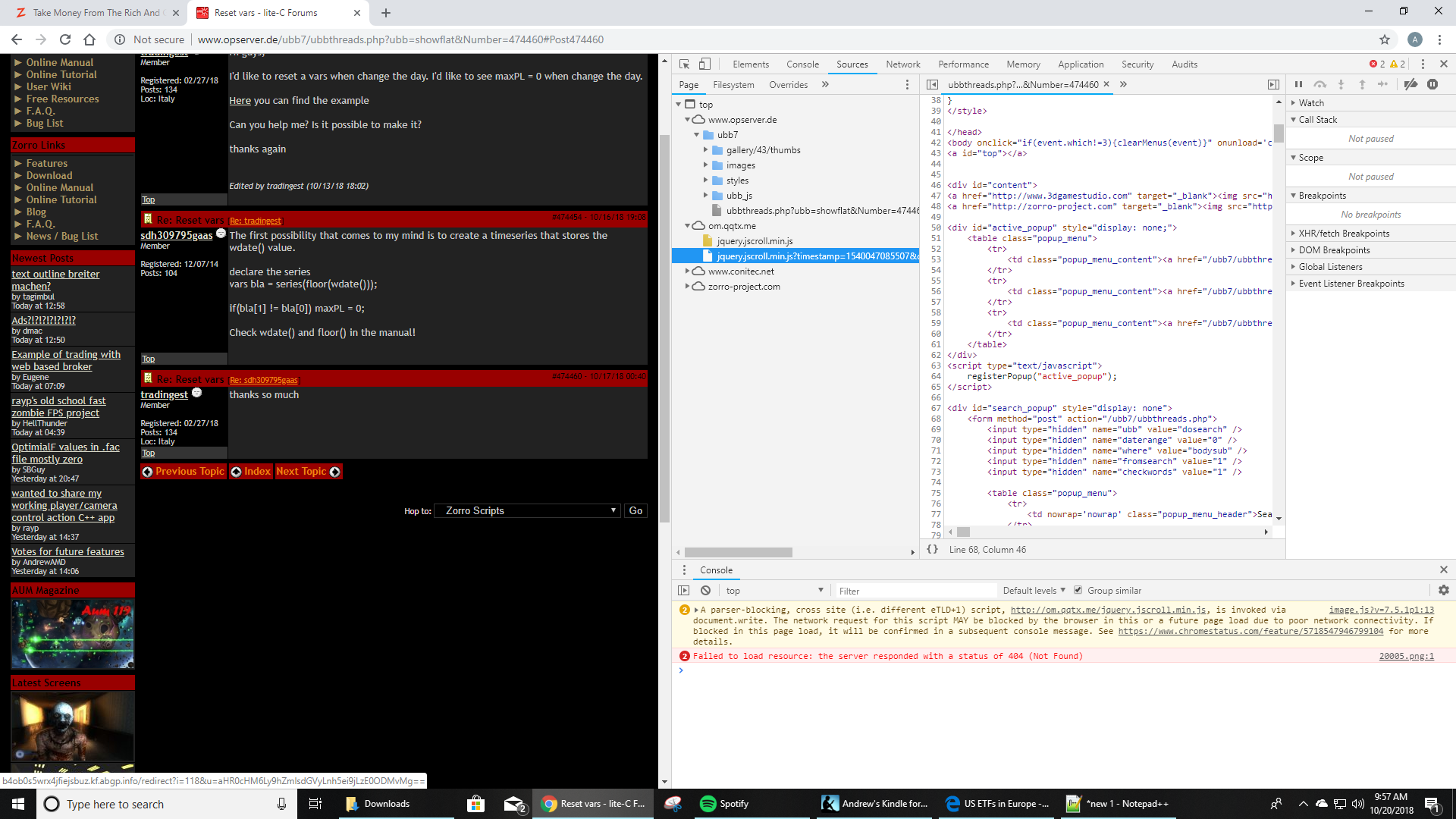This screenshot has width=1456, height=819.
Task: Click the Elements panel tab in DevTools
Action: (749, 63)
